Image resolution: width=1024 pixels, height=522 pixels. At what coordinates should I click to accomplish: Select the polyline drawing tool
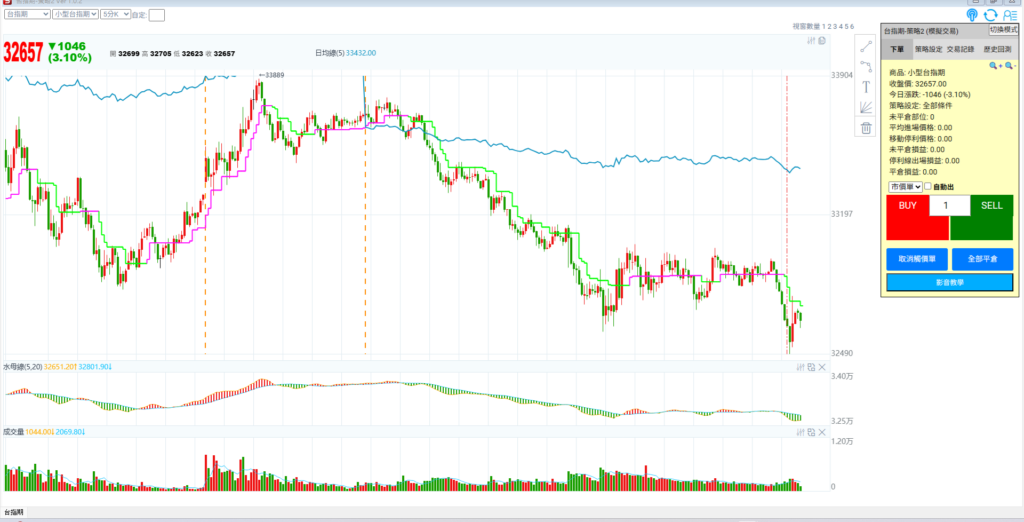pyautogui.click(x=866, y=67)
